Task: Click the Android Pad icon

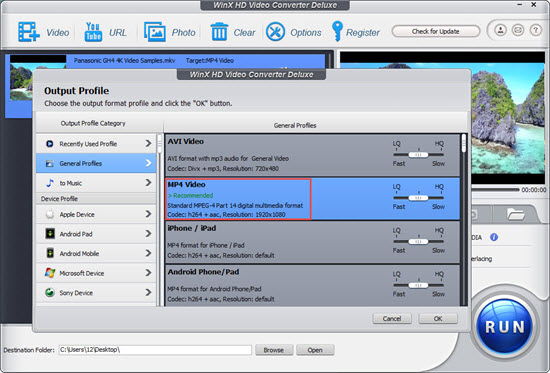Action: (50, 234)
